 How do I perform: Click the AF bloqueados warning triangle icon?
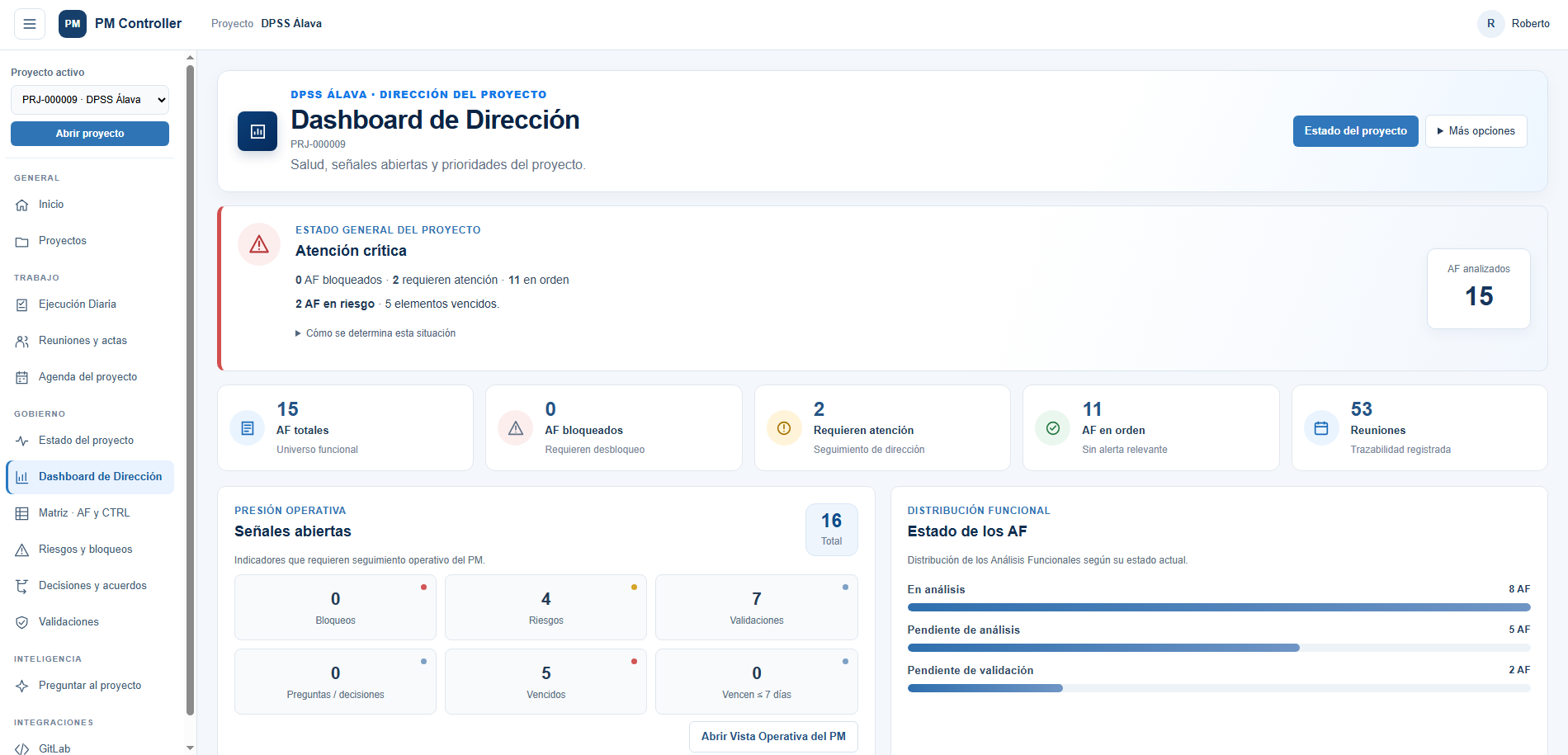516,428
